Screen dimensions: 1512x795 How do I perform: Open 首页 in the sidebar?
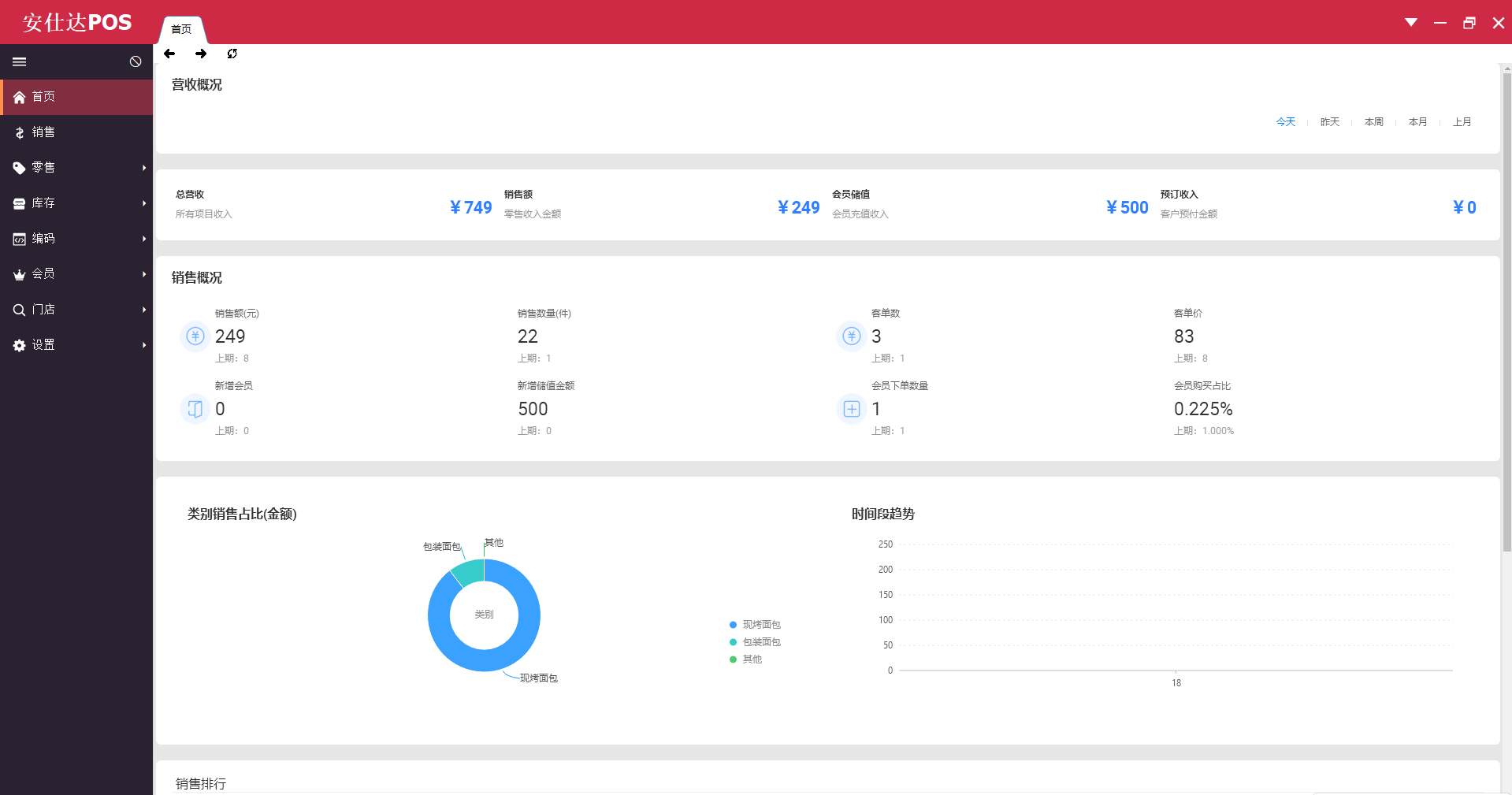point(76,97)
